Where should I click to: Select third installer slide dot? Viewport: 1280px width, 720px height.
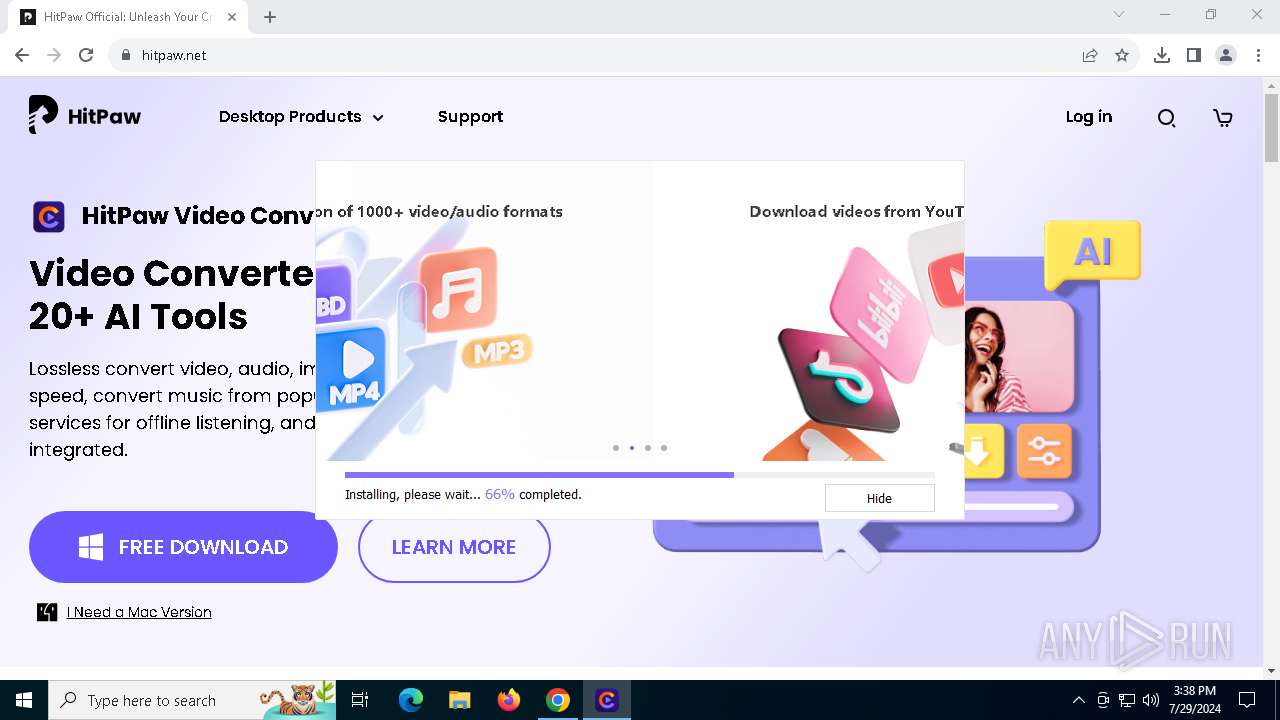point(648,448)
